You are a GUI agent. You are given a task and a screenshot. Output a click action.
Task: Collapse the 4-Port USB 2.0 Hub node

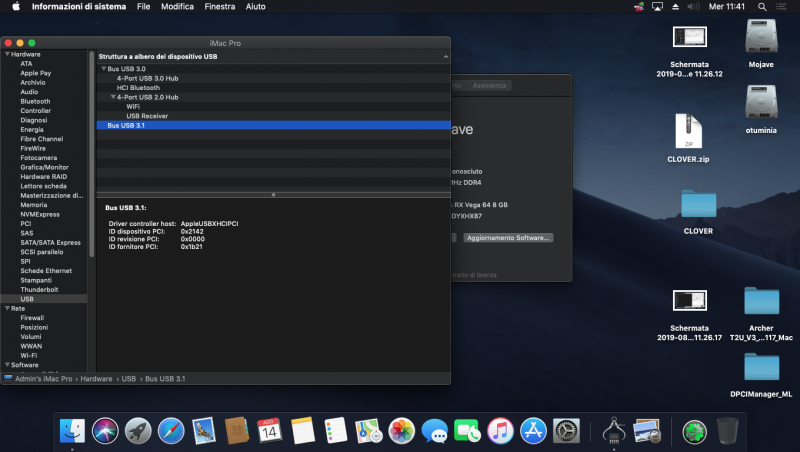pyautogui.click(x=113, y=97)
